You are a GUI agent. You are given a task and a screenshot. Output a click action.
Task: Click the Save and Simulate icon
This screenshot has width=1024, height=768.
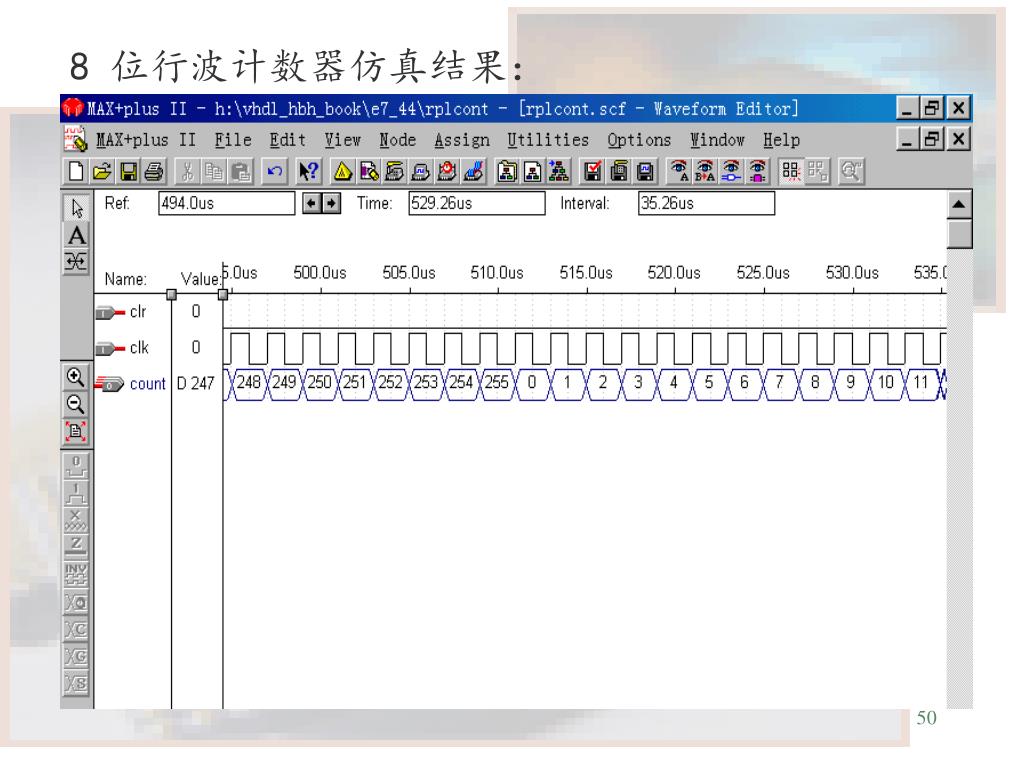coord(645,172)
